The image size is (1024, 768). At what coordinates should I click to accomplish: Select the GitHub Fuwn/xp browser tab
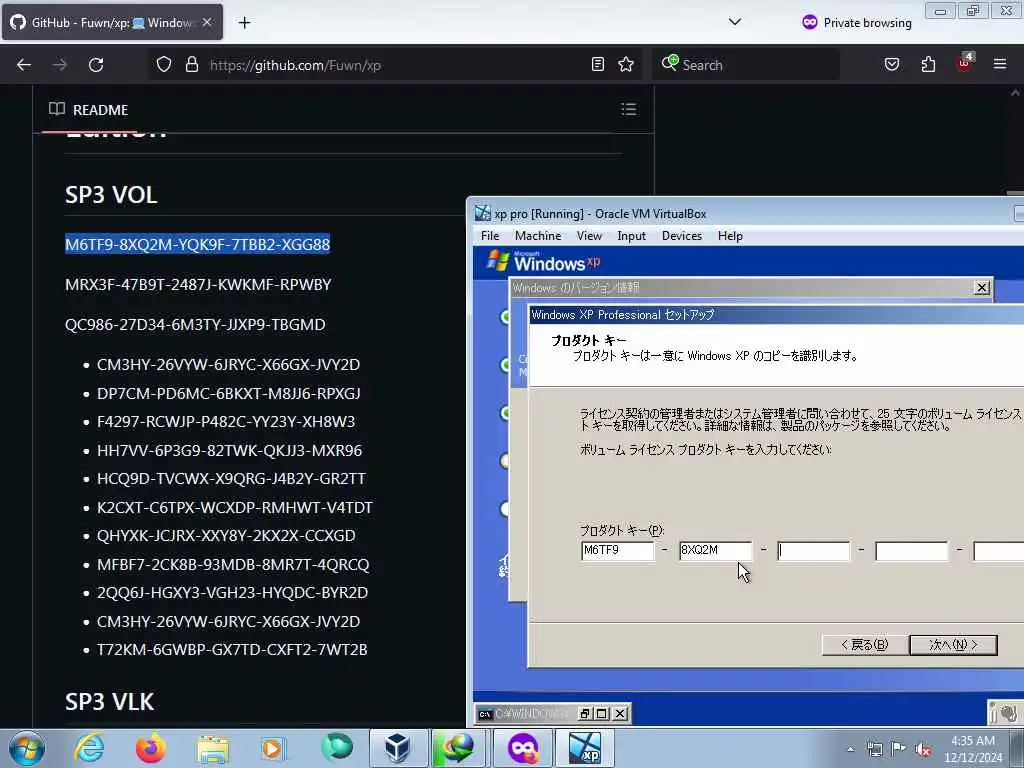[112, 22]
